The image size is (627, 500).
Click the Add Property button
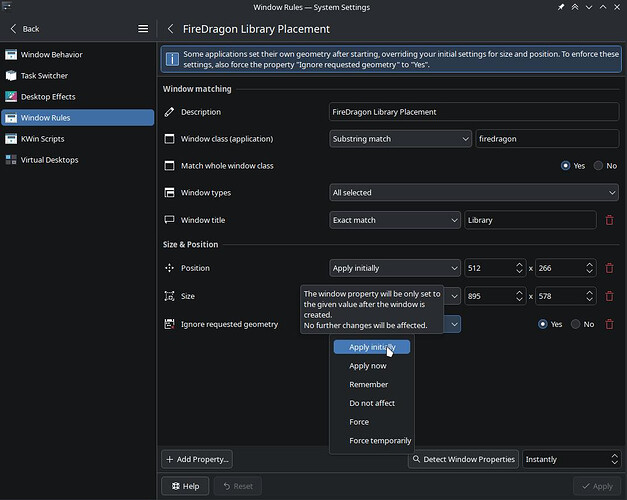[197, 459]
